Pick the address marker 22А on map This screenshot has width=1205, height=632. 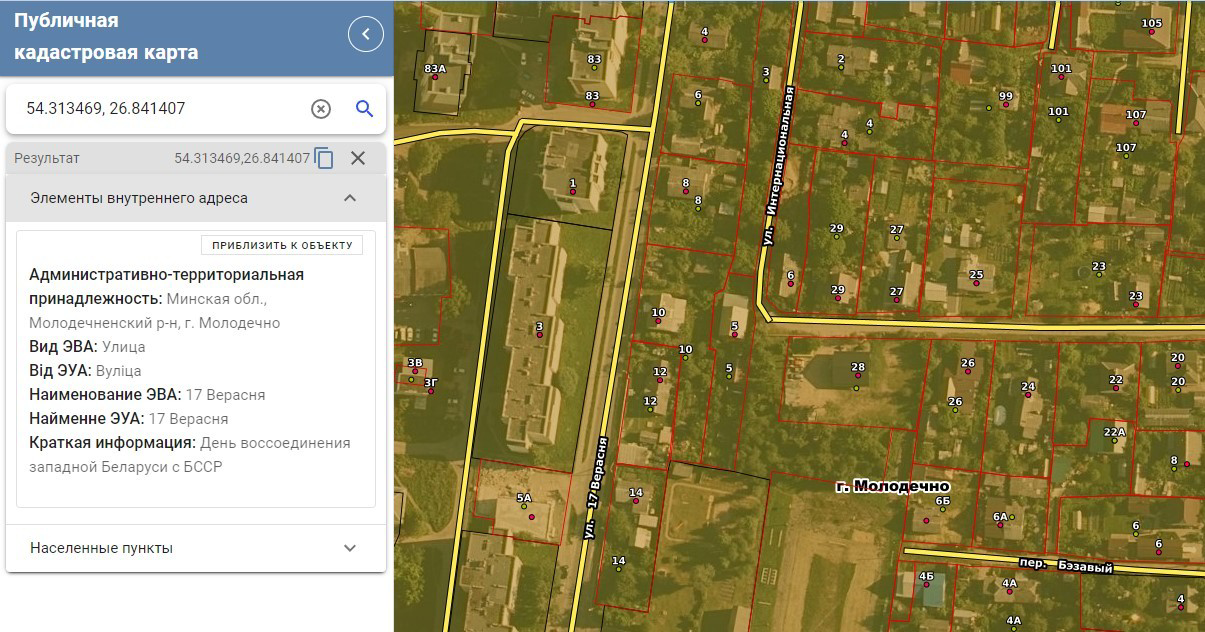point(1116,441)
